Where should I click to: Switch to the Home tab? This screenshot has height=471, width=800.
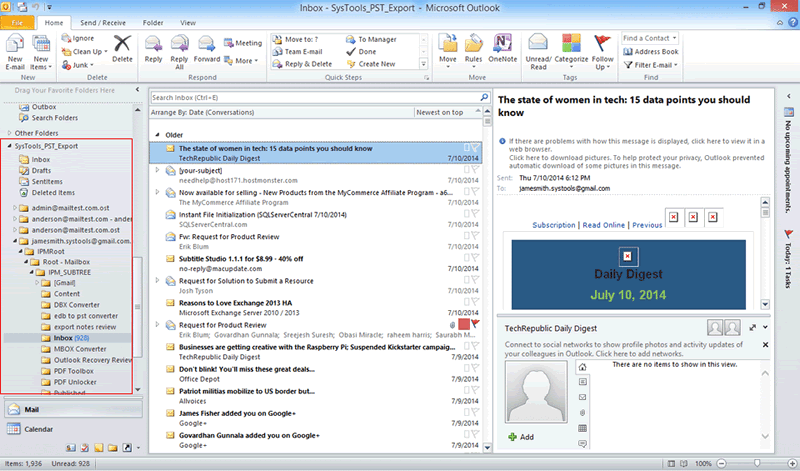pyautogui.click(x=54, y=22)
